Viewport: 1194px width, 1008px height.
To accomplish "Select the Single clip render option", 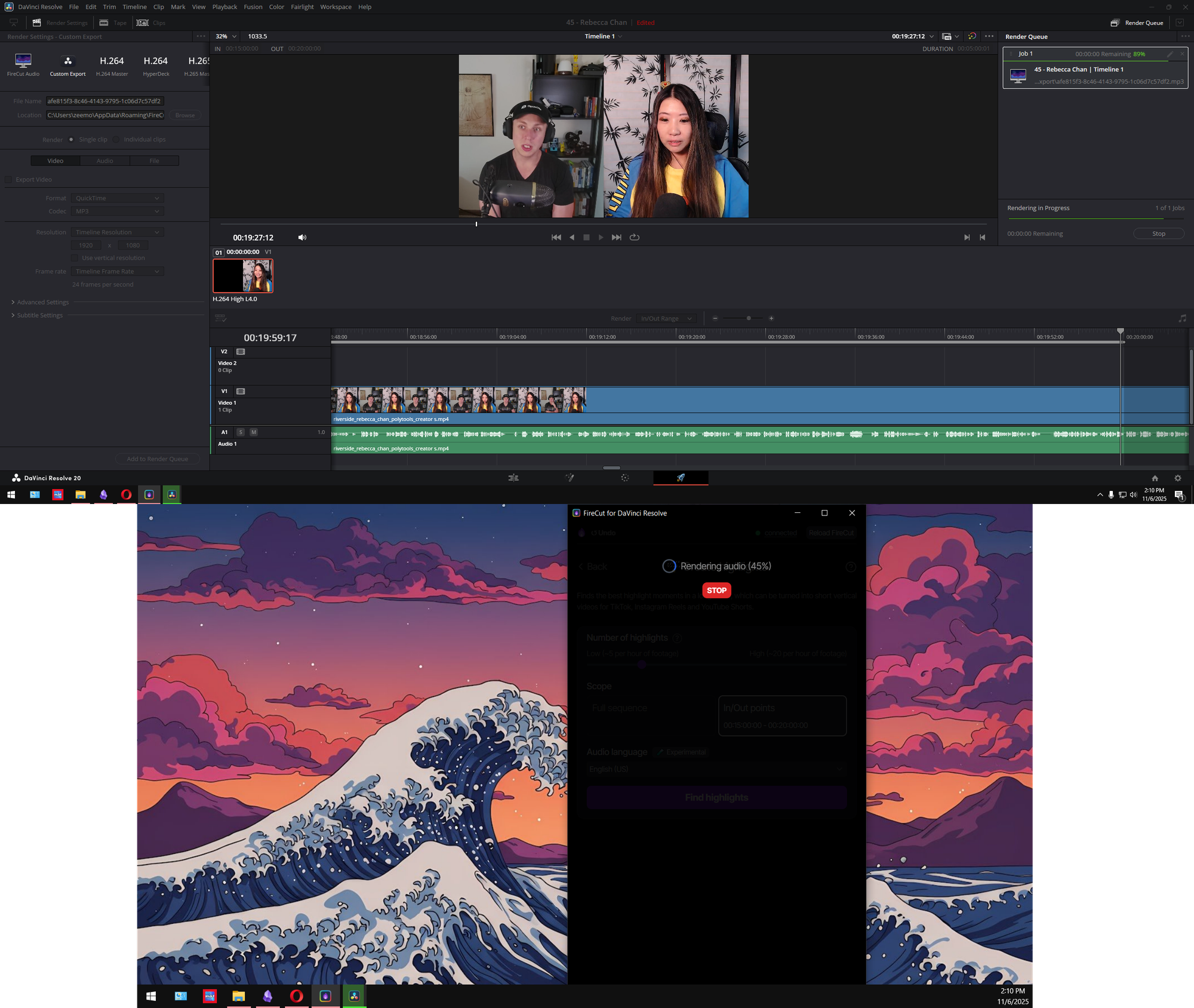I will tap(71, 139).
